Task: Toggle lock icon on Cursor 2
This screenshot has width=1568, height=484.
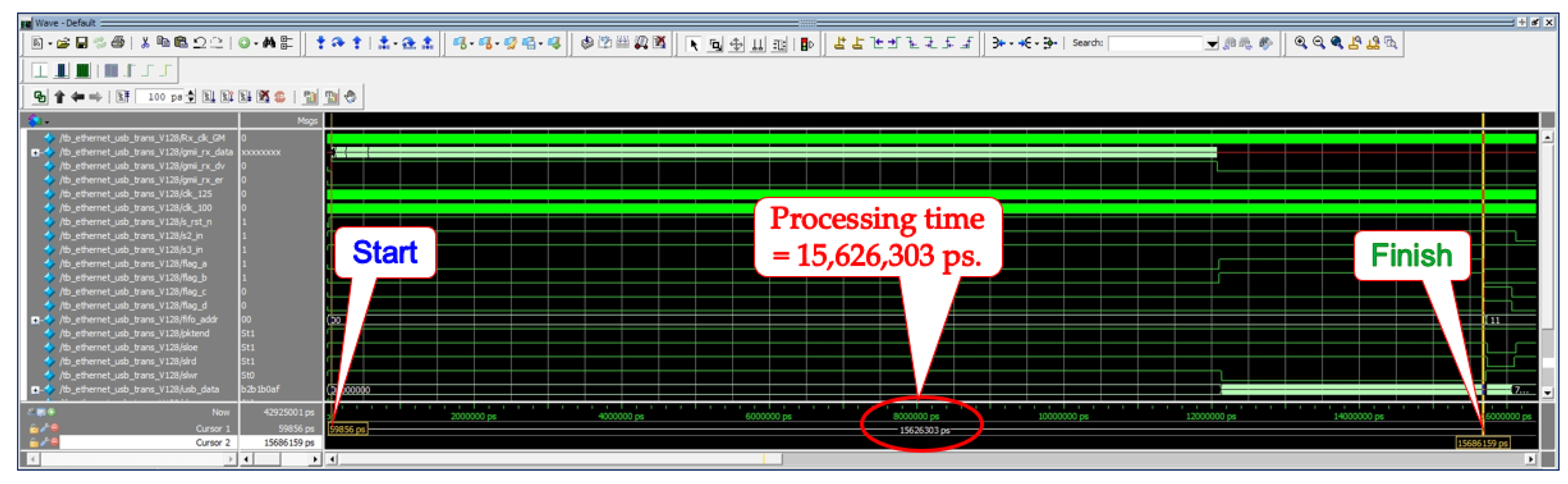Action: click(x=34, y=443)
